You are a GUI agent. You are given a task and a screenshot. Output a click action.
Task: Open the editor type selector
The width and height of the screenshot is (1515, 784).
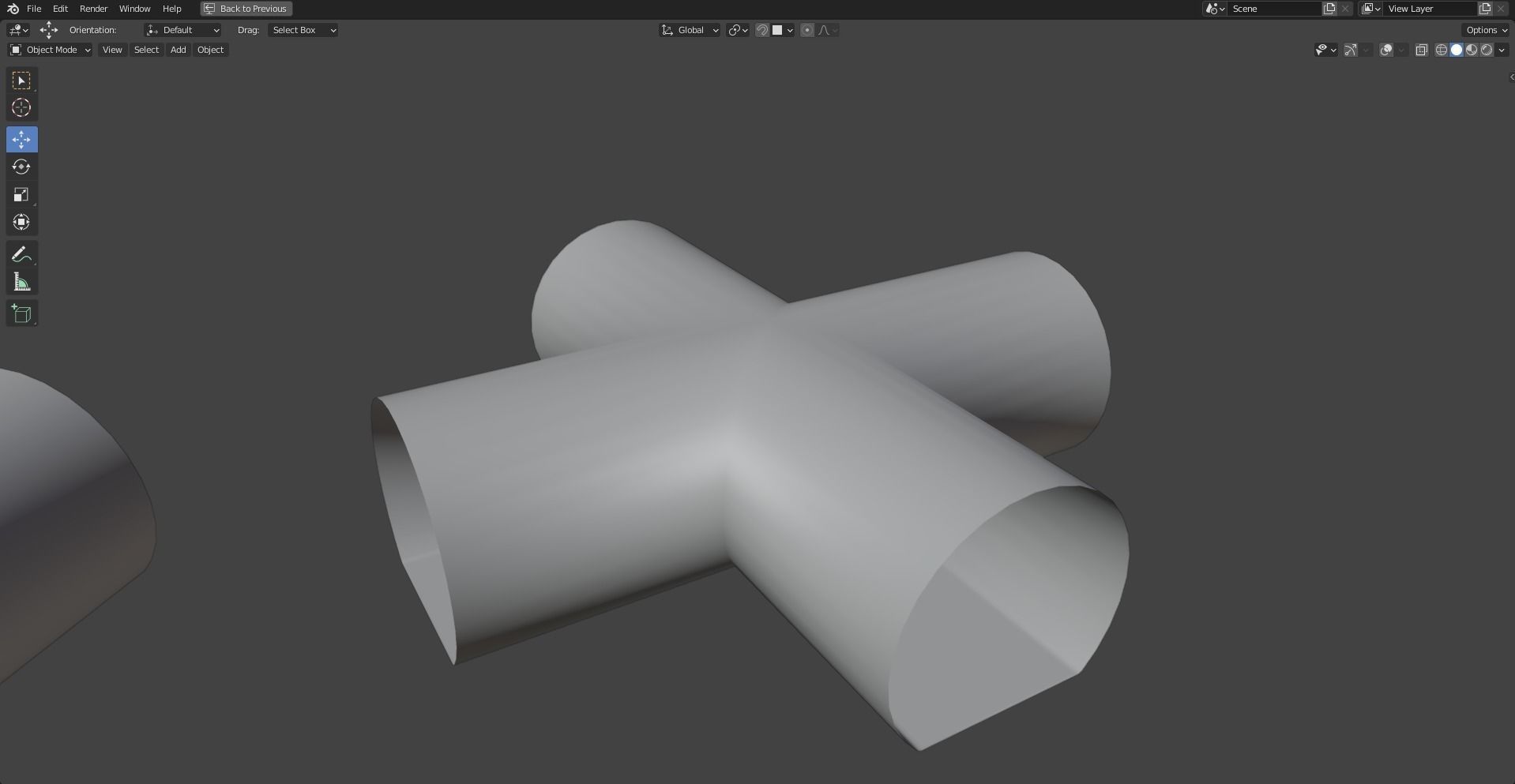click(x=18, y=30)
